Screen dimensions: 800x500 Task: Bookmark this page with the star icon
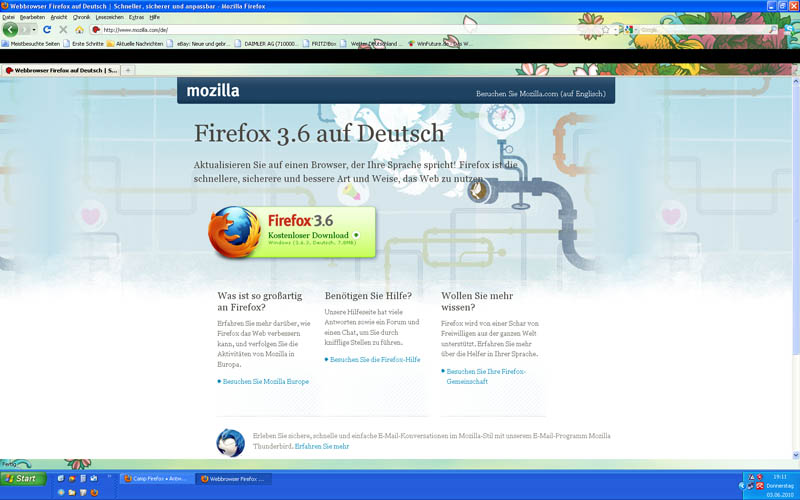click(x=606, y=30)
